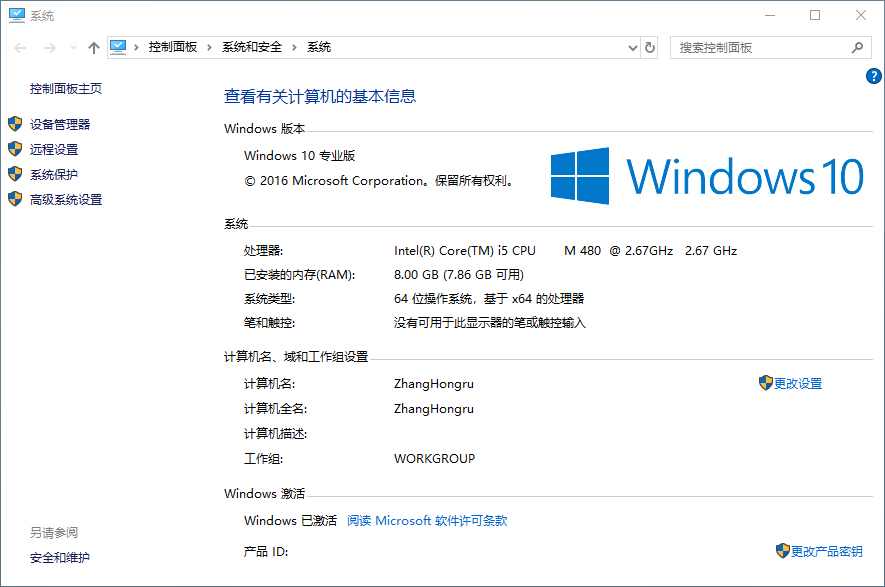Click 更改设置 next to computer name
The image size is (885, 587).
797,383
